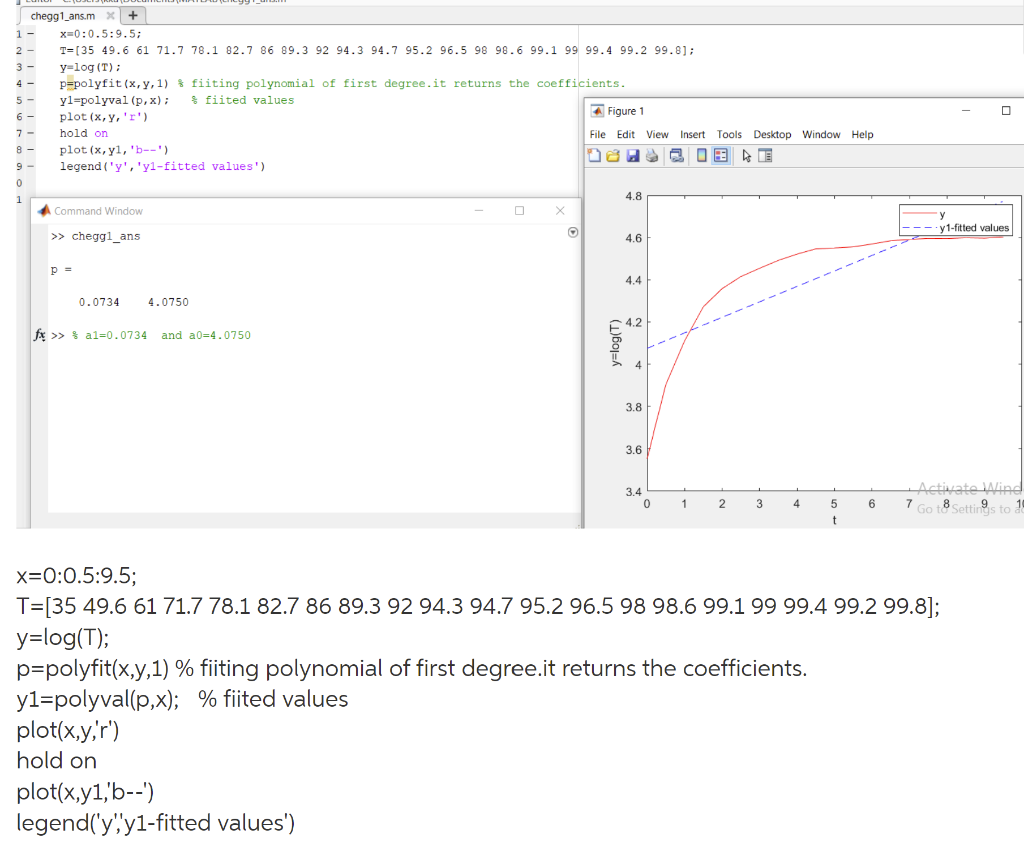Click plot(x,y1,'b--') on editor line 8

point(114,150)
